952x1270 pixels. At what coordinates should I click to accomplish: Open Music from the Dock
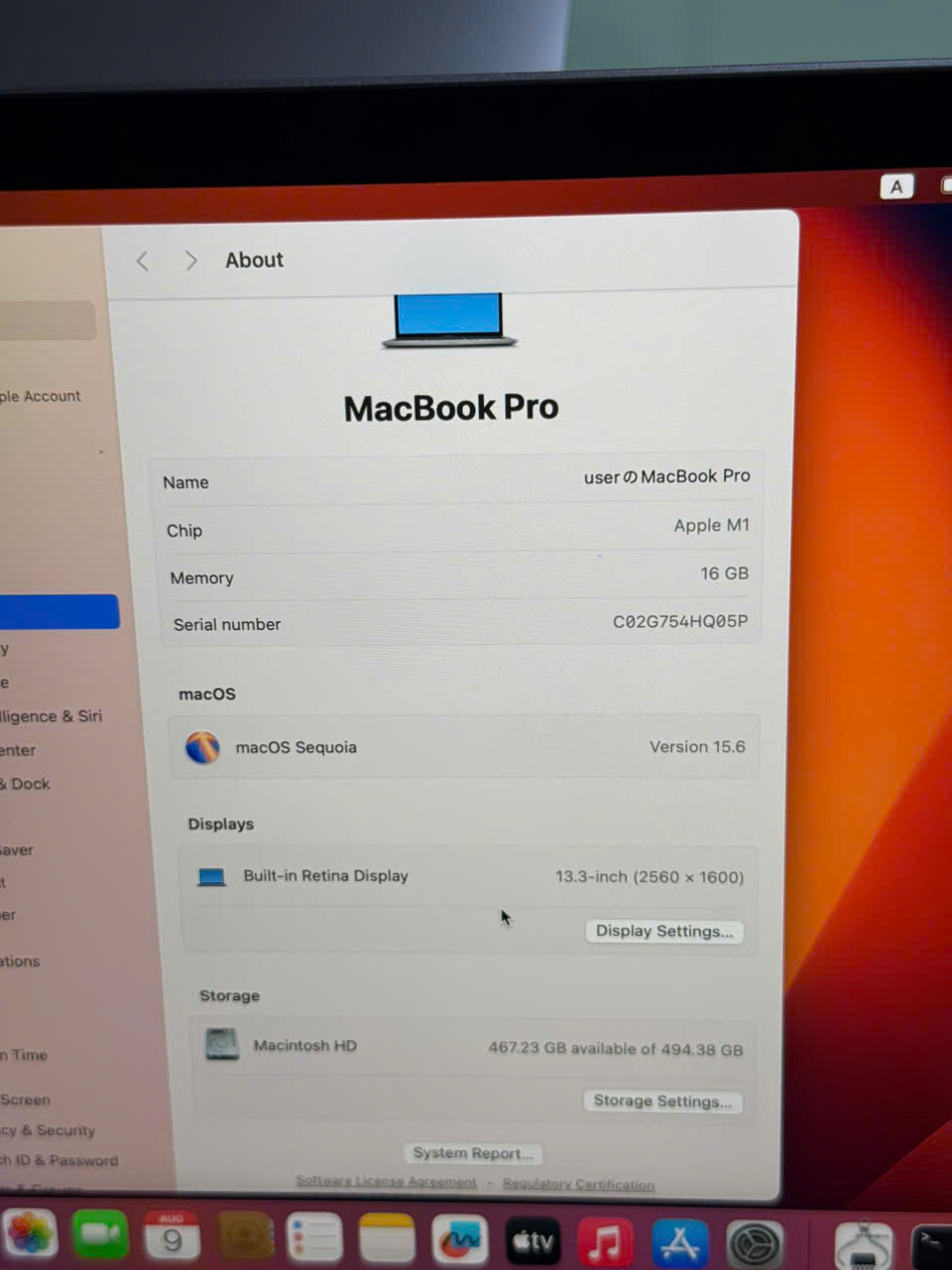[x=605, y=1241]
